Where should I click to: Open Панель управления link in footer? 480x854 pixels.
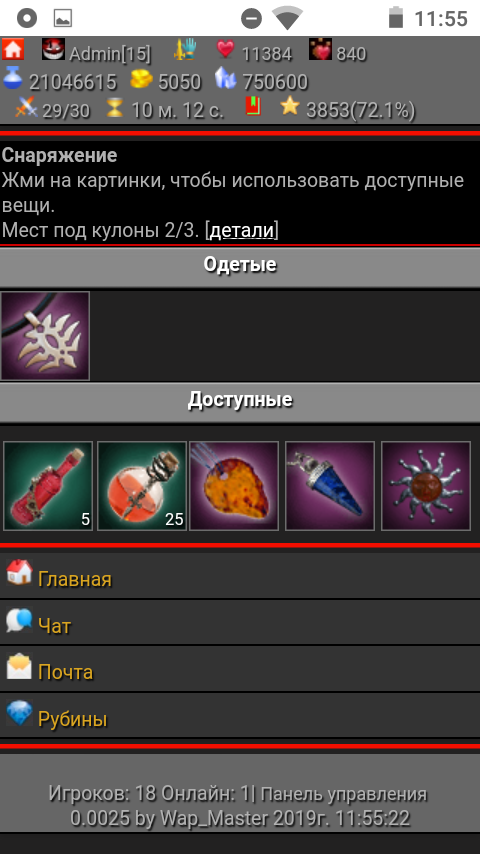point(344,794)
